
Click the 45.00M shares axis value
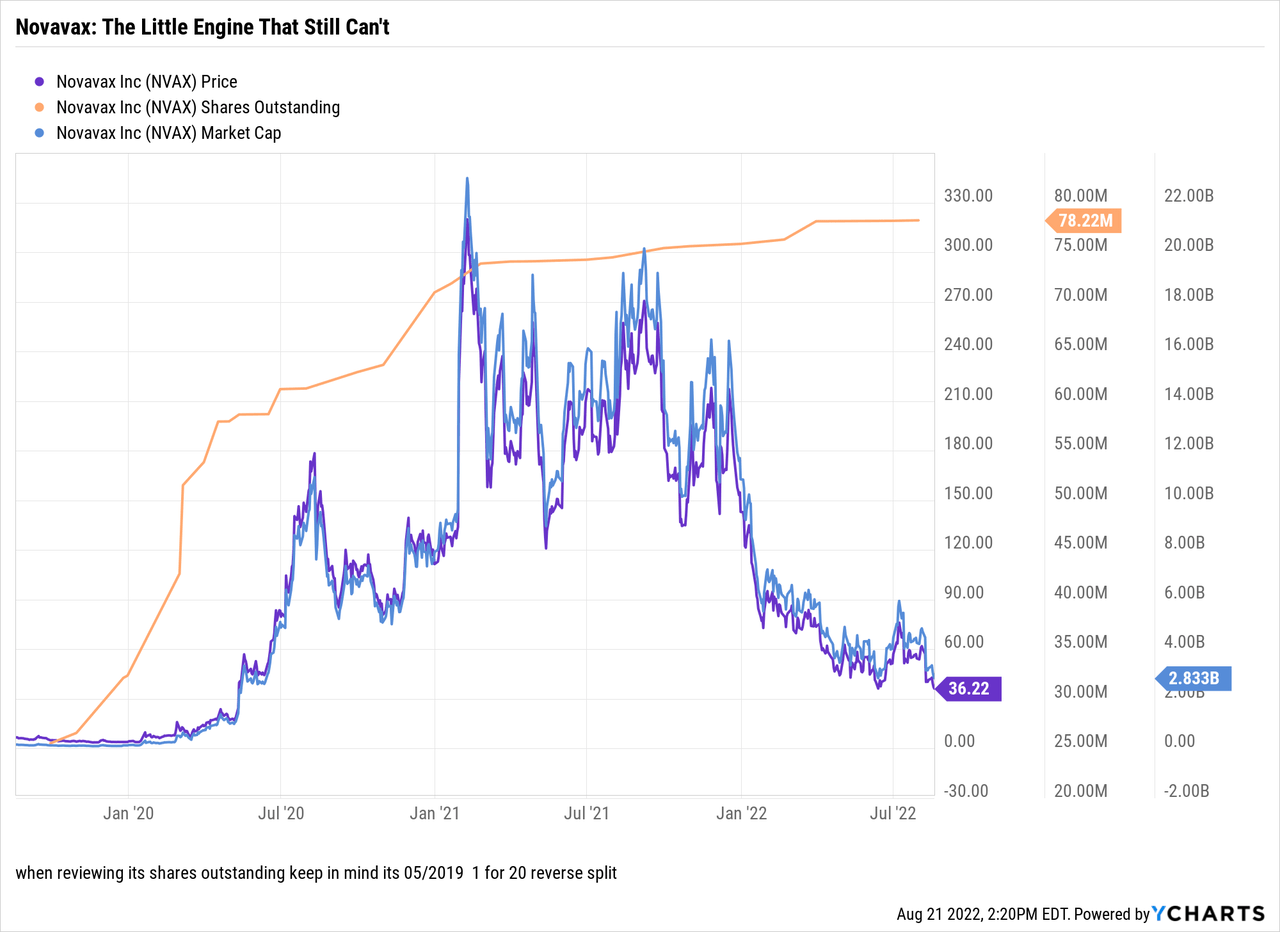[1083, 543]
